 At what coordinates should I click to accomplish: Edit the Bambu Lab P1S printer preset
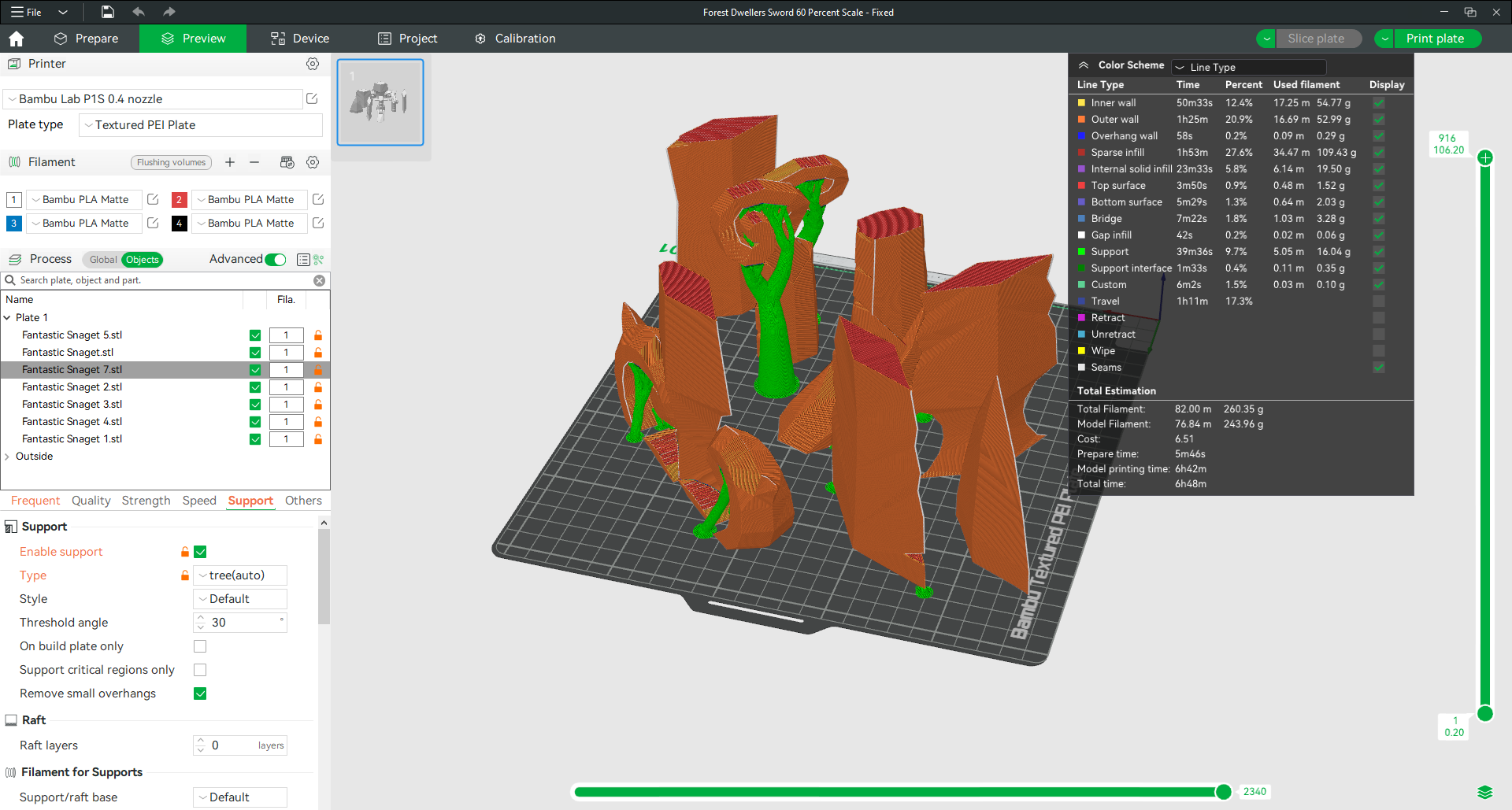pos(312,98)
